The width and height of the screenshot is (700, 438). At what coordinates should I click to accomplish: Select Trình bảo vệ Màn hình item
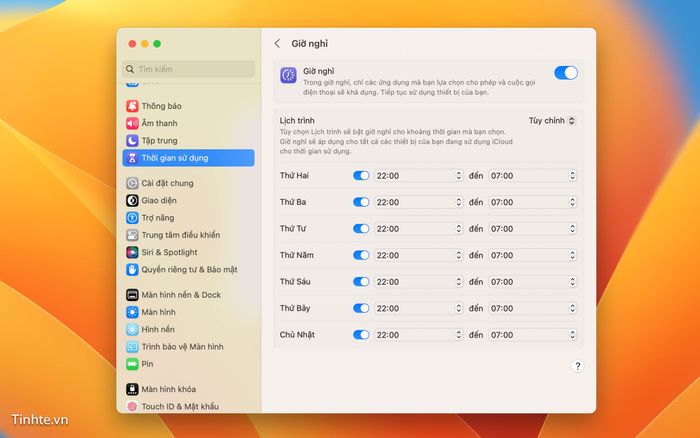[x=188, y=346]
